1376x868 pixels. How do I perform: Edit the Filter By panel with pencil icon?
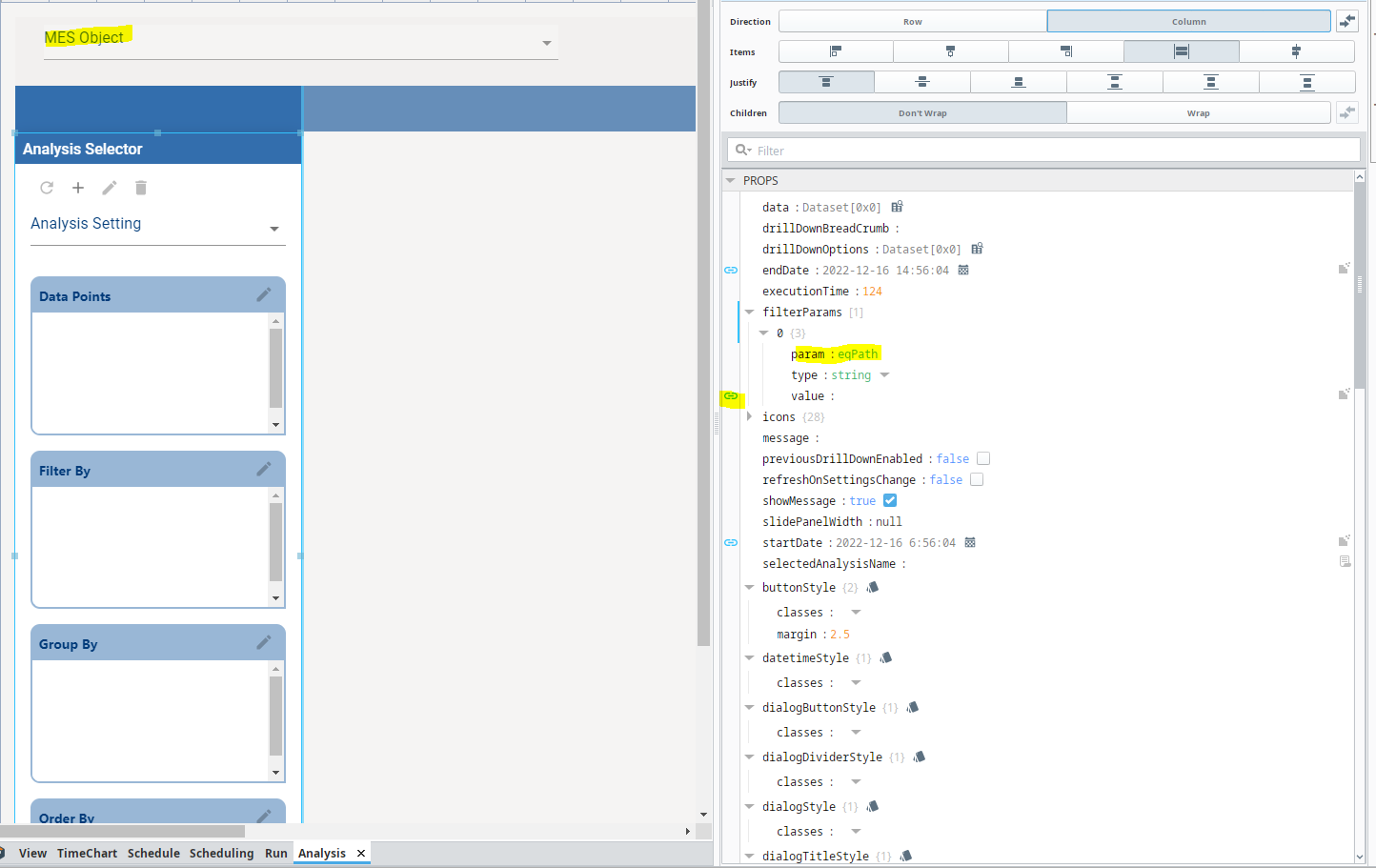pos(264,470)
